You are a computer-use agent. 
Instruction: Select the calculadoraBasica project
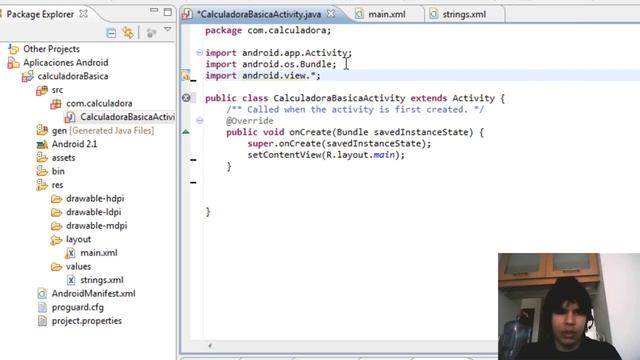tap(73, 76)
